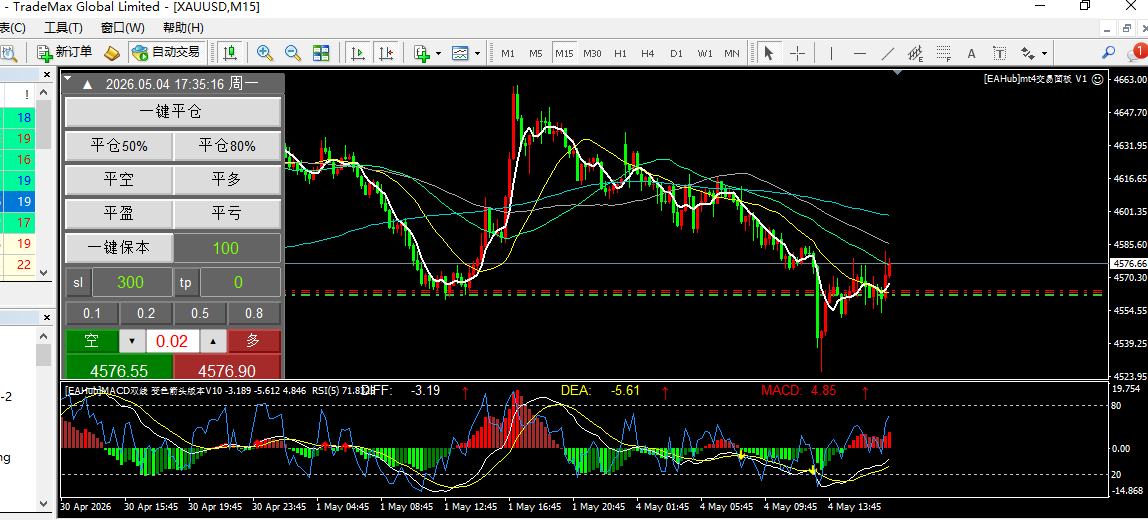Open the chart templates icon
Viewport: 1148px width, 520px height.
coord(461,53)
